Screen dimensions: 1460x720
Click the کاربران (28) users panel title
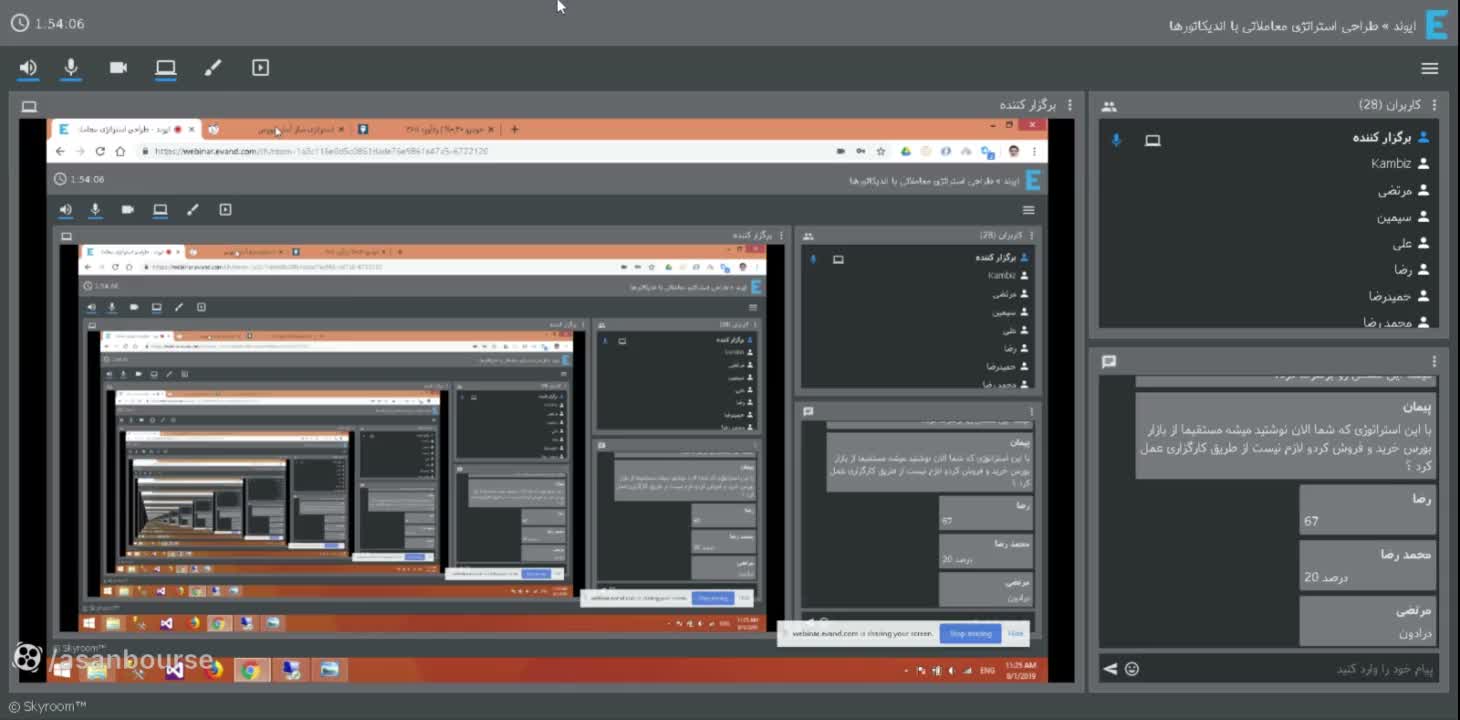(x=1390, y=105)
